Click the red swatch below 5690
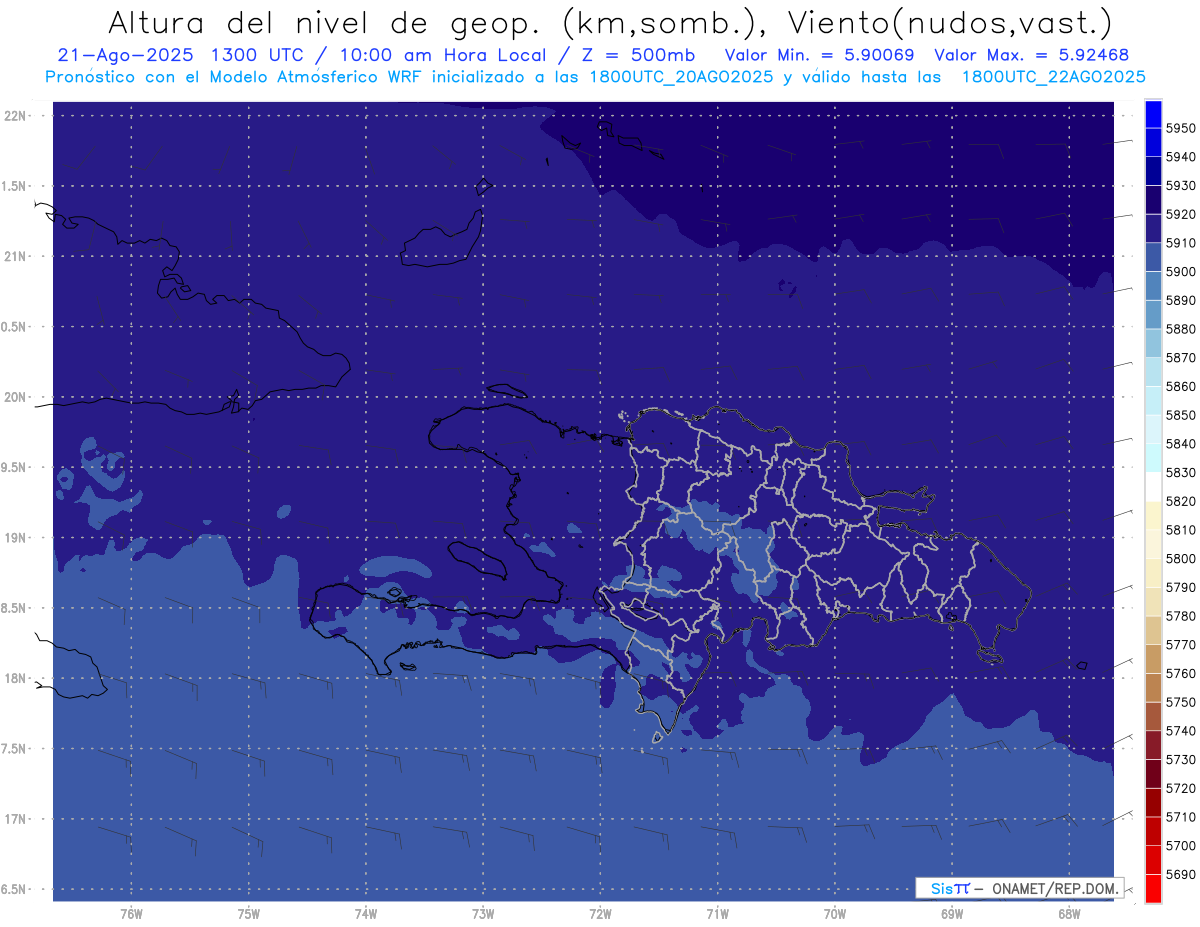1200x927 pixels. click(x=1153, y=888)
